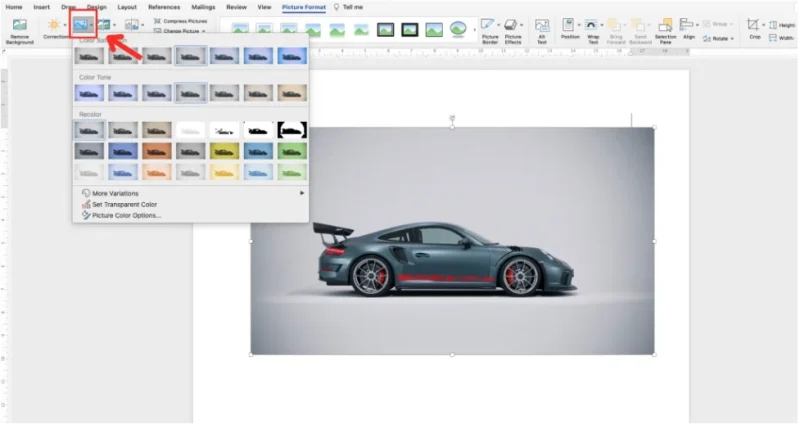Click the Compress Pictures icon

157,21
